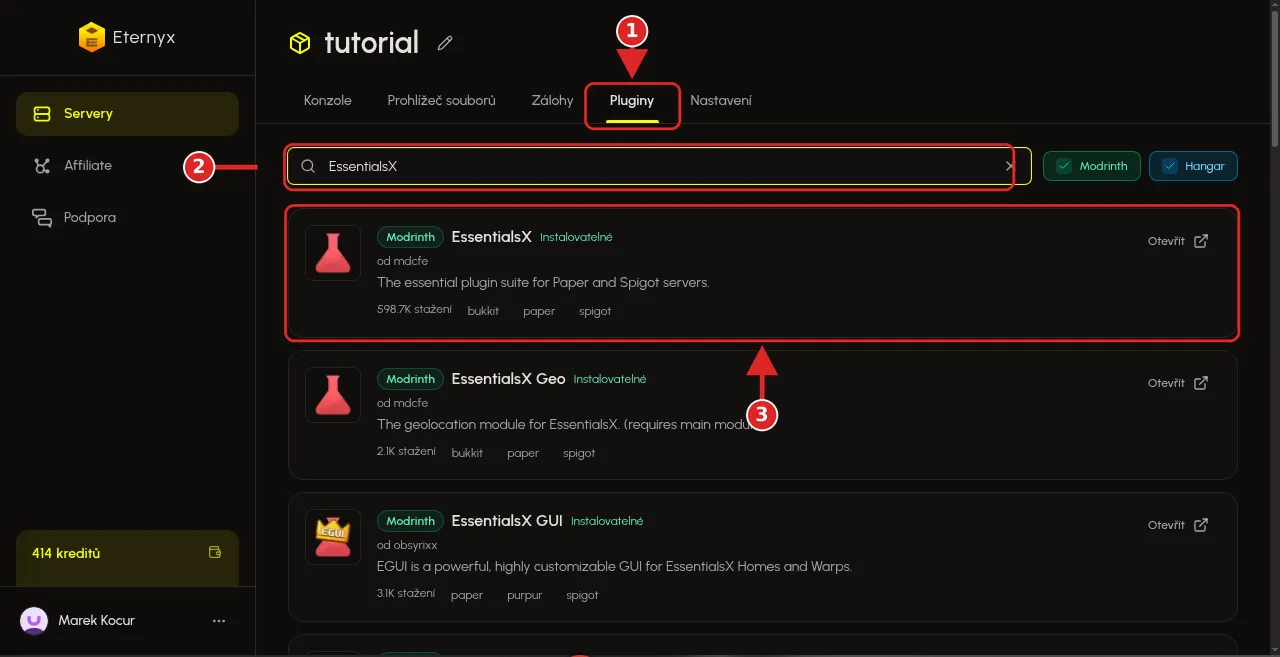This screenshot has width=1280, height=657.
Task: Click the Eternyx logo icon
Action: click(x=92, y=38)
